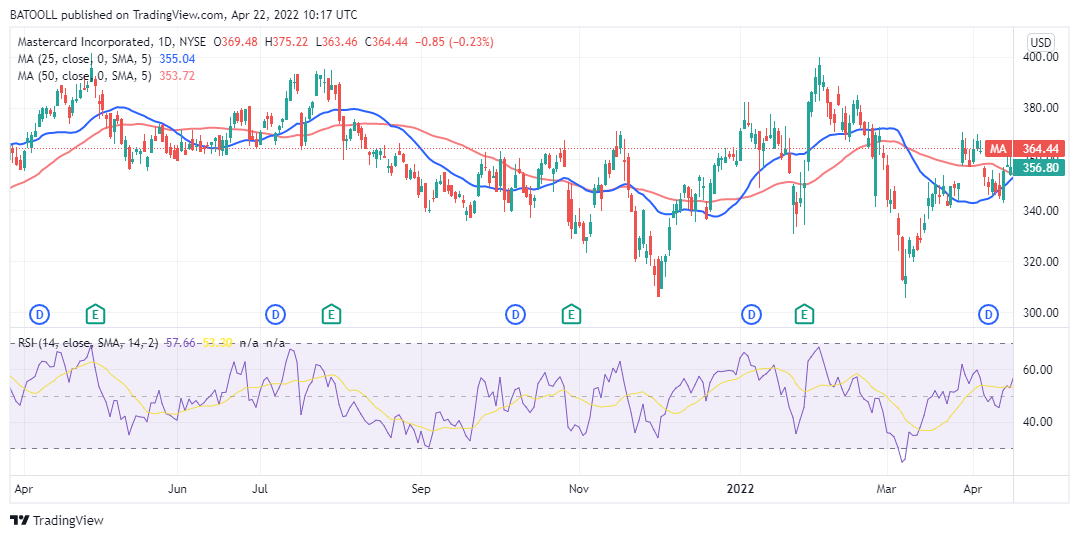The width and height of the screenshot is (1079, 538).
Task: Click the 300.00 price axis label
Action: pyautogui.click(x=1038, y=313)
